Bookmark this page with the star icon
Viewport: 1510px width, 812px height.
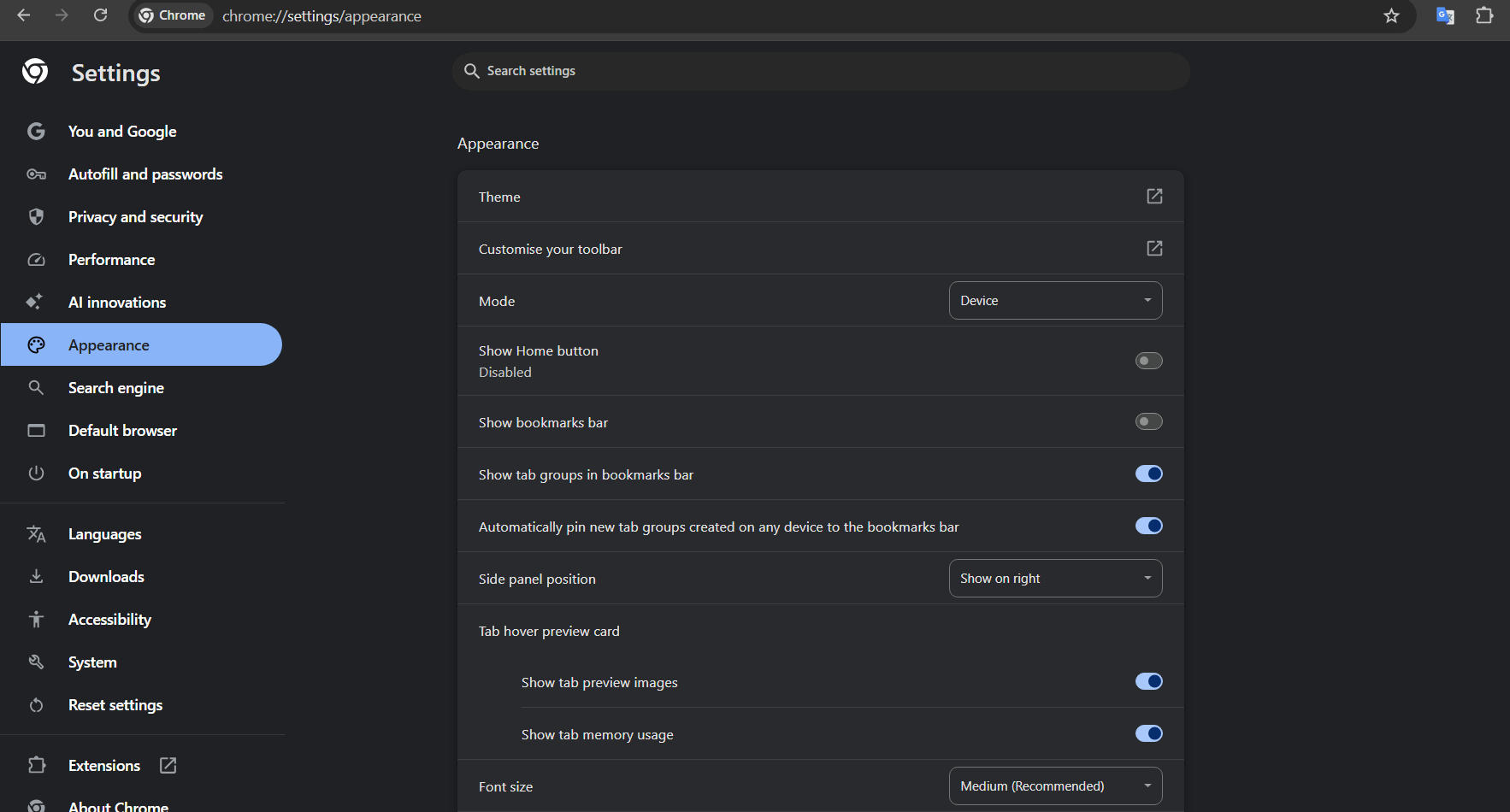pyautogui.click(x=1391, y=15)
